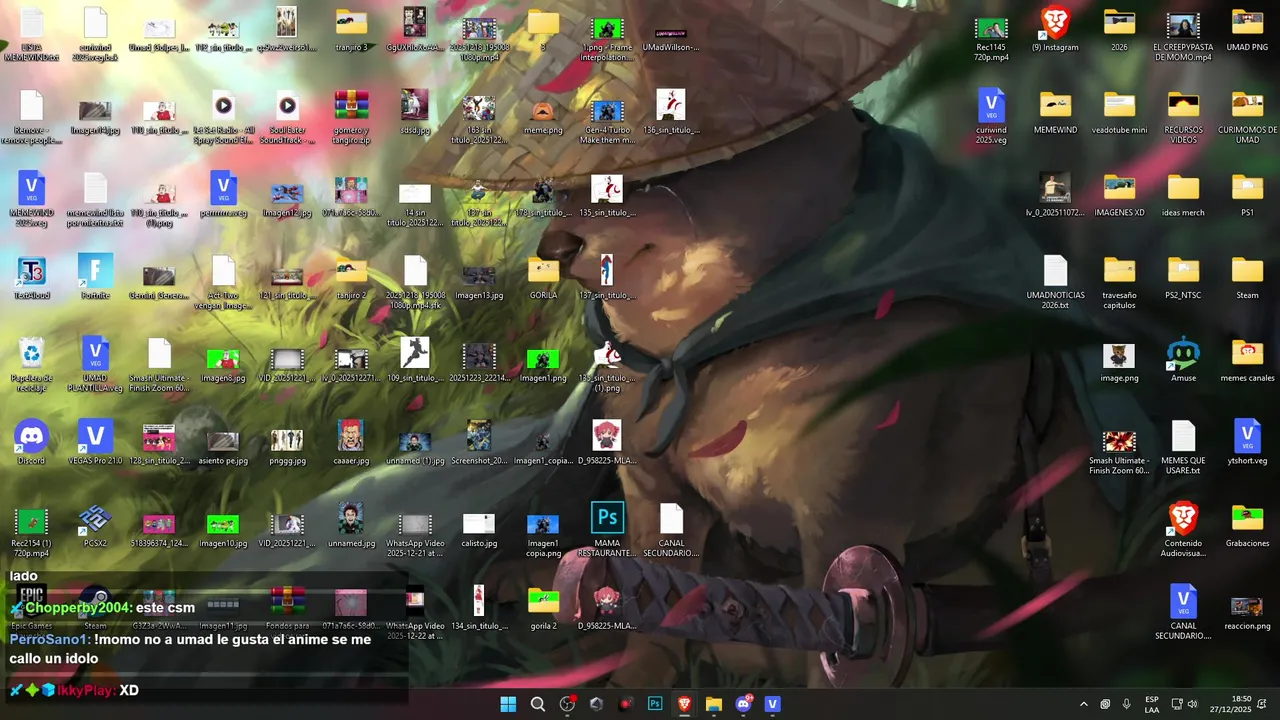This screenshot has height=720, width=1280.
Task: Open File Explorer from the taskbar
Action: tap(713, 704)
